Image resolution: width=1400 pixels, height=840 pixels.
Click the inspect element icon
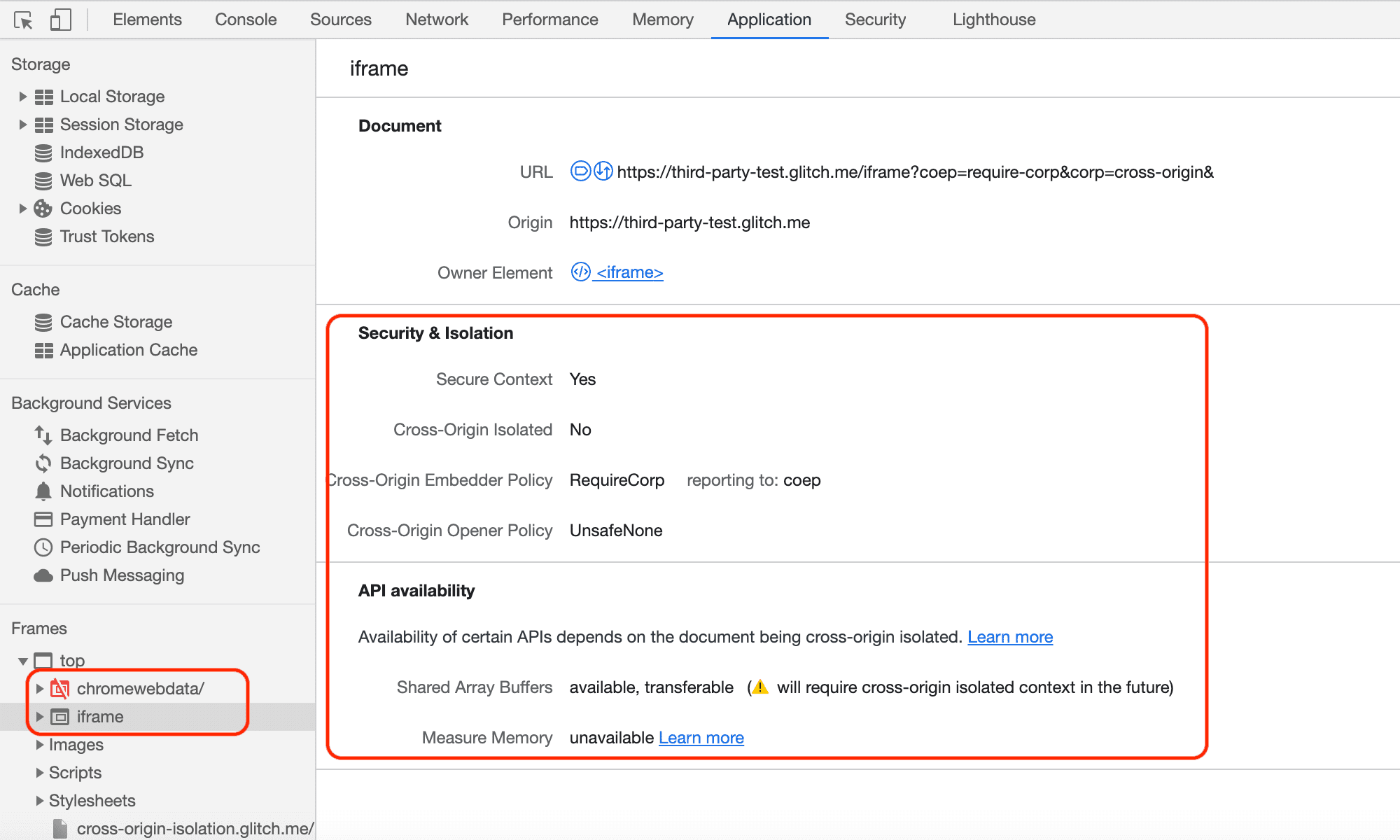(x=22, y=17)
